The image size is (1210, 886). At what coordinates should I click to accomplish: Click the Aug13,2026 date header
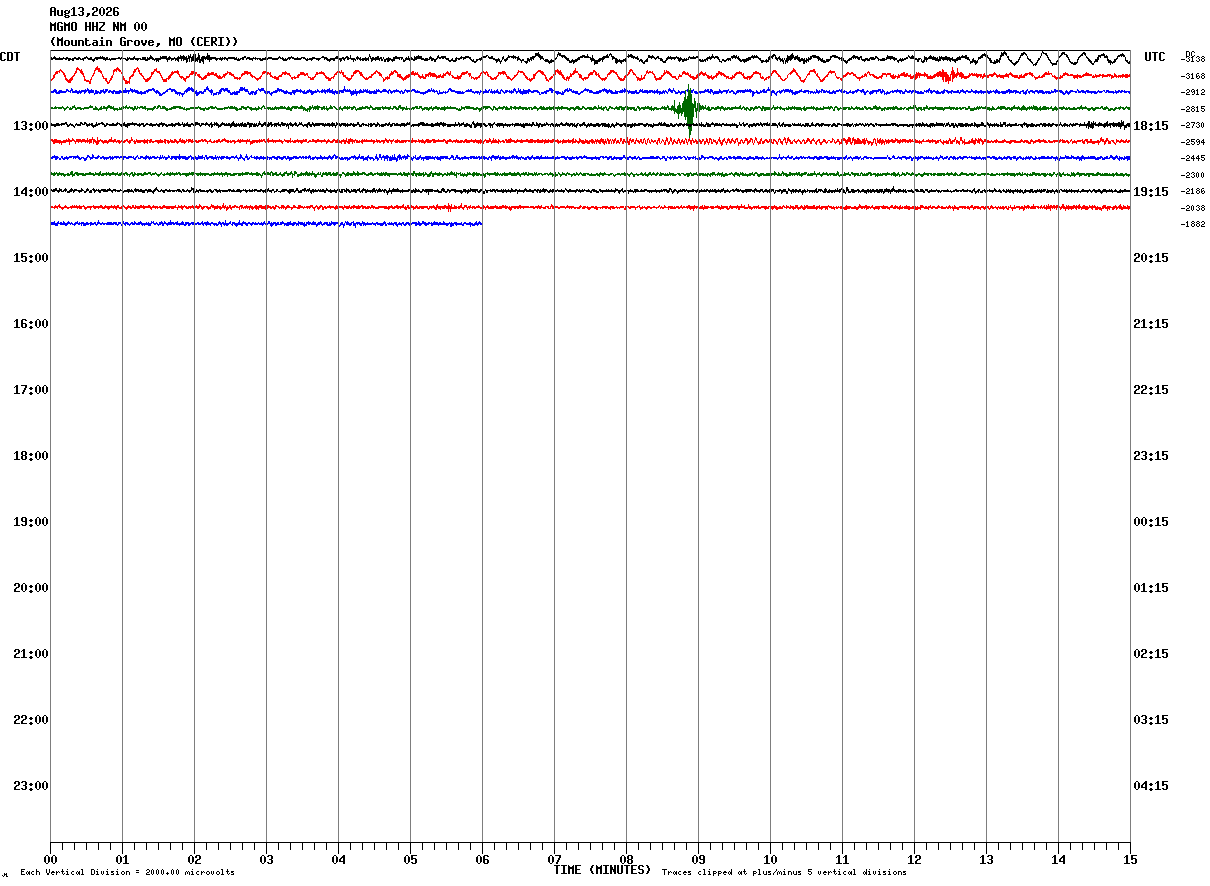point(84,12)
